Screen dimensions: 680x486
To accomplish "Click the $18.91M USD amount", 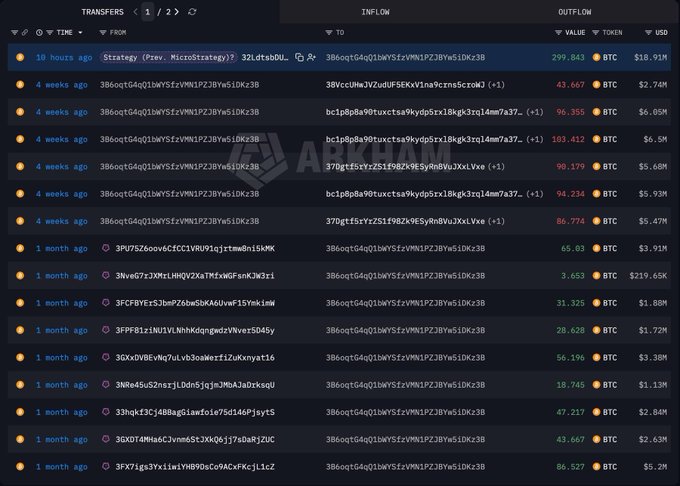I will [x=651, y=57].
